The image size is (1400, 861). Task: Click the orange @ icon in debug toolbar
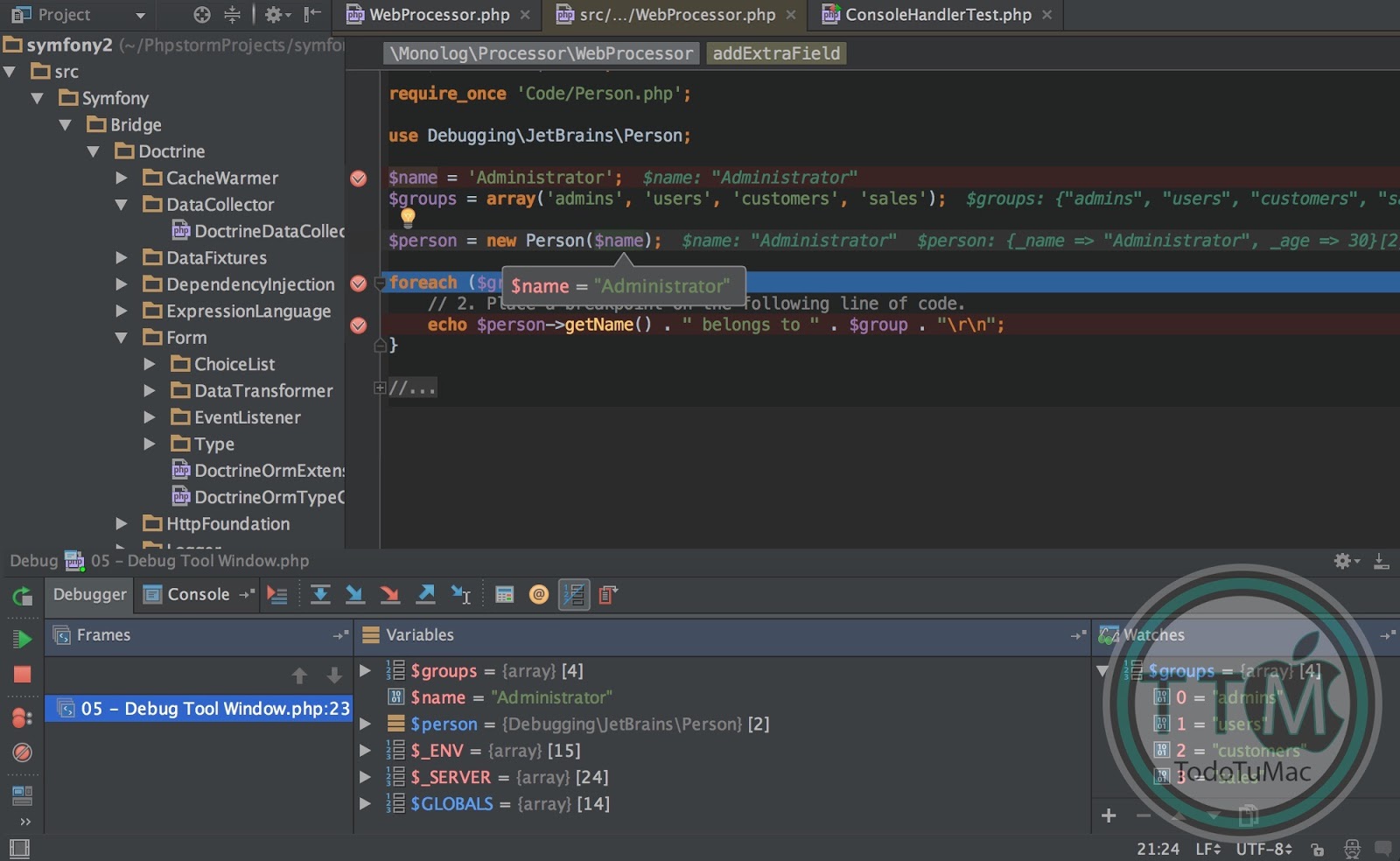(539, 595)
